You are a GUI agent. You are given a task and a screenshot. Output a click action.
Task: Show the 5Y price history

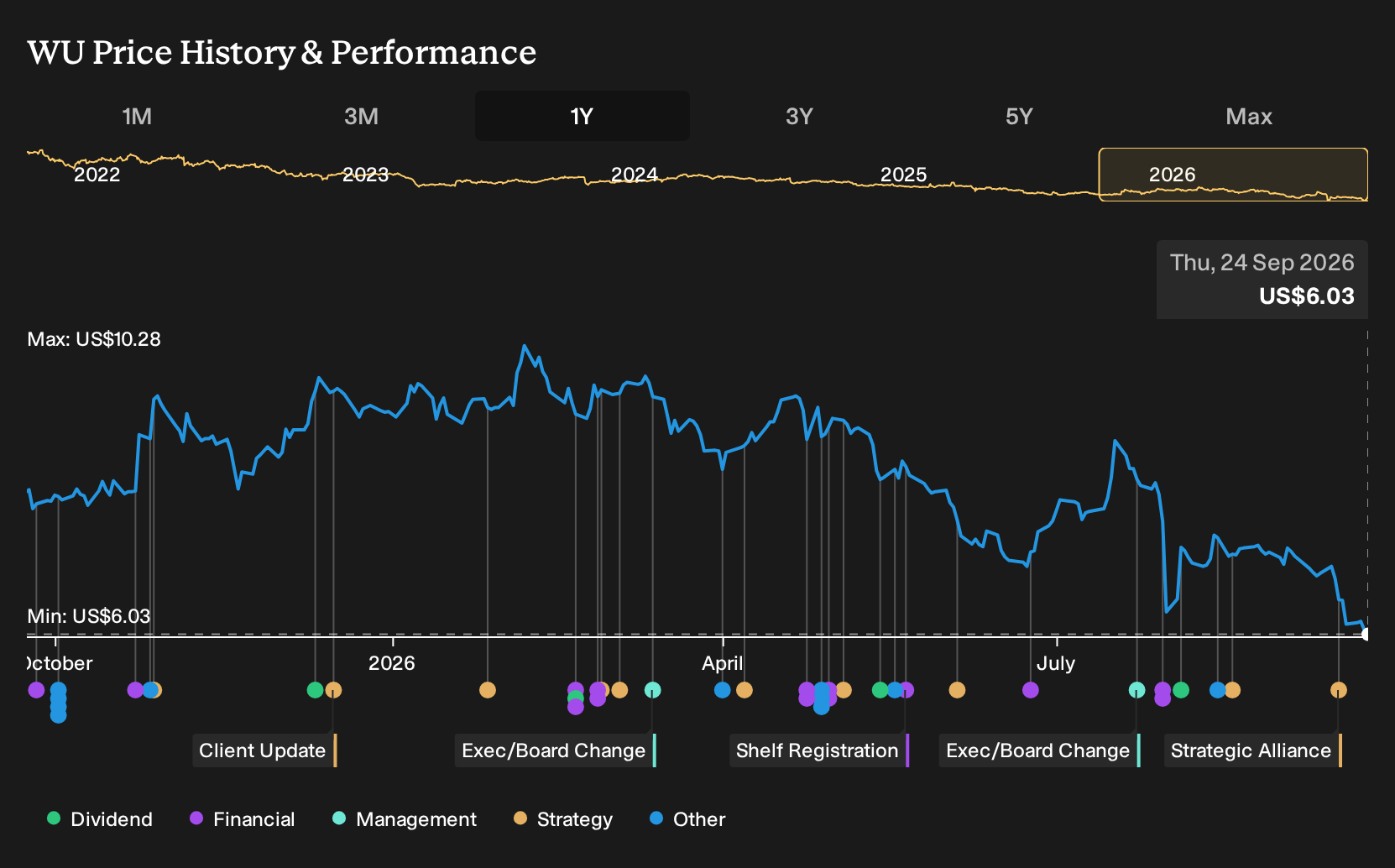click(1019, 116)
